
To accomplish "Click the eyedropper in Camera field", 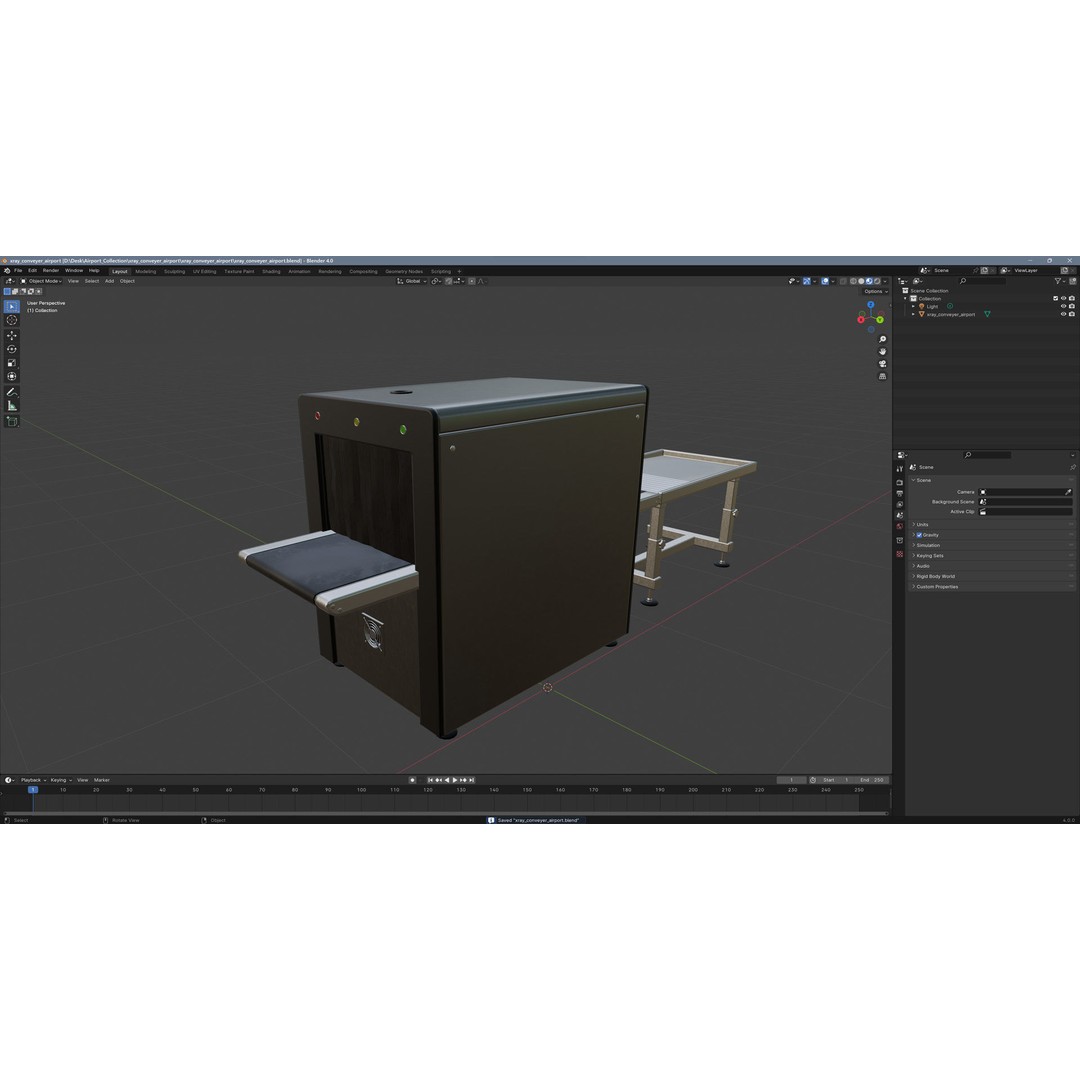I will [1068, 492].
